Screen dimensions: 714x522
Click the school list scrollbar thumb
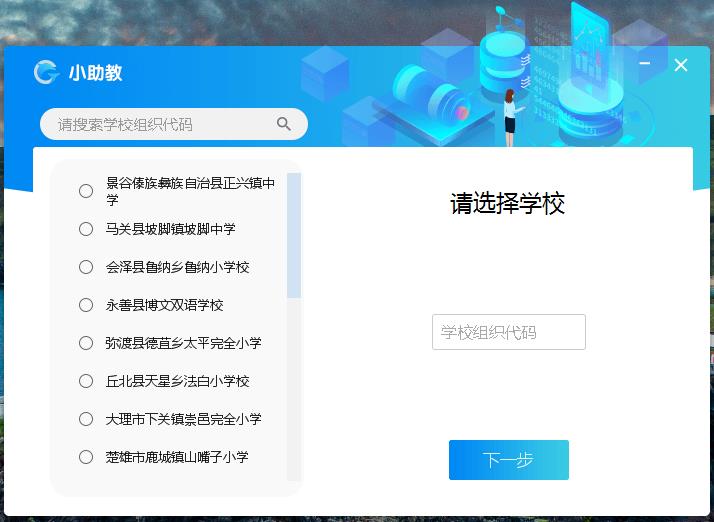[294, 235]
